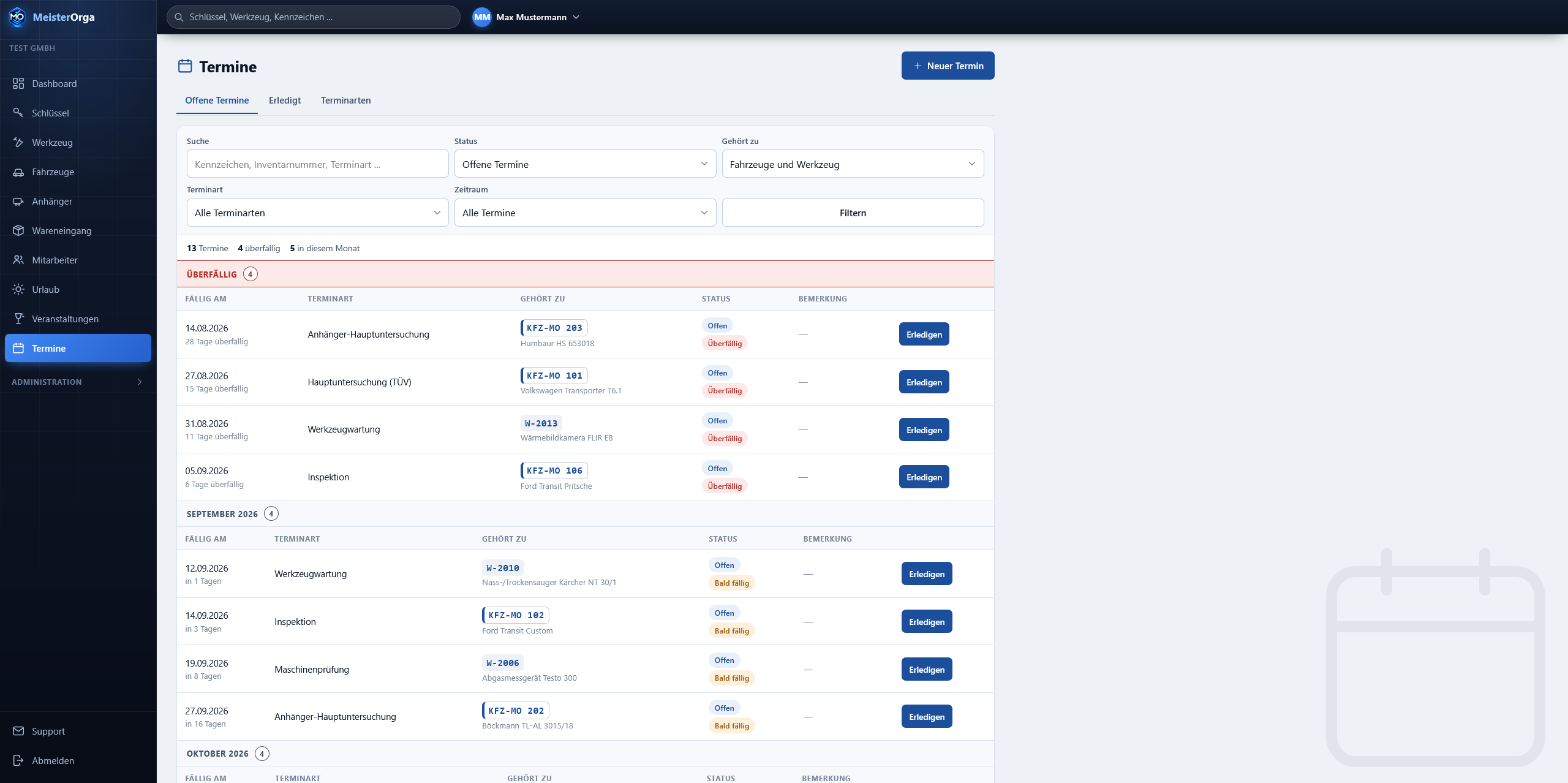Select Termine text in the sidebar menu
The width and height of the screenshot is (1568, 783).
point(48,348)
